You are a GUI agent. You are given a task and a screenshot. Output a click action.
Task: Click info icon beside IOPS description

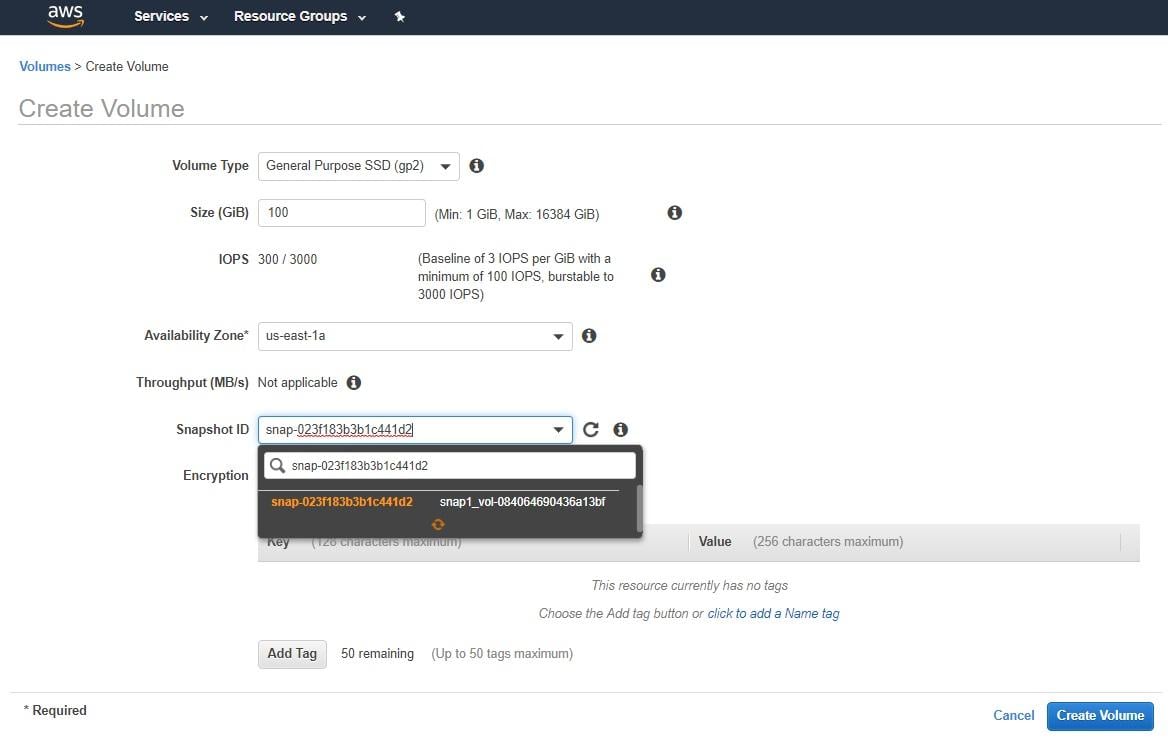click(x=658, y=274)
